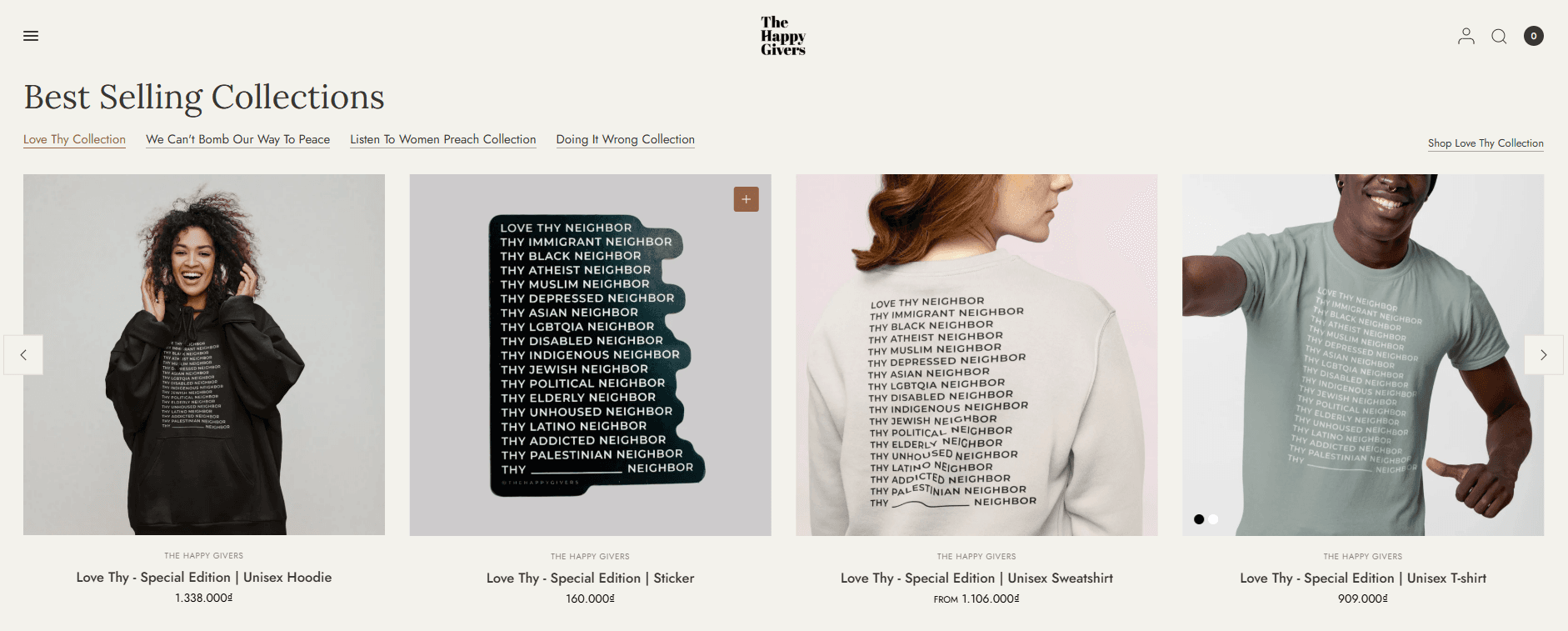
Task: Switch to Doing It Wrong Collection tab
Action: tap(625, 139)
